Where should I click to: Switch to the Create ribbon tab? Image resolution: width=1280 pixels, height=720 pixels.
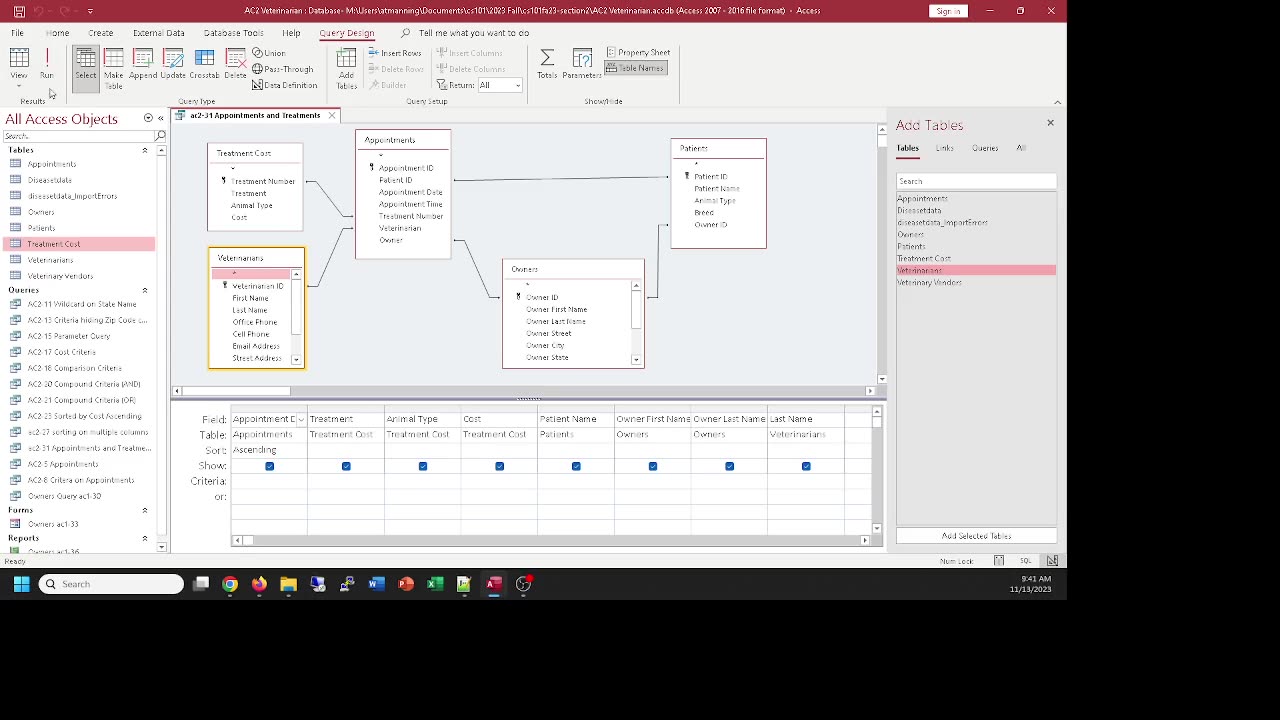tap(100, 33)
